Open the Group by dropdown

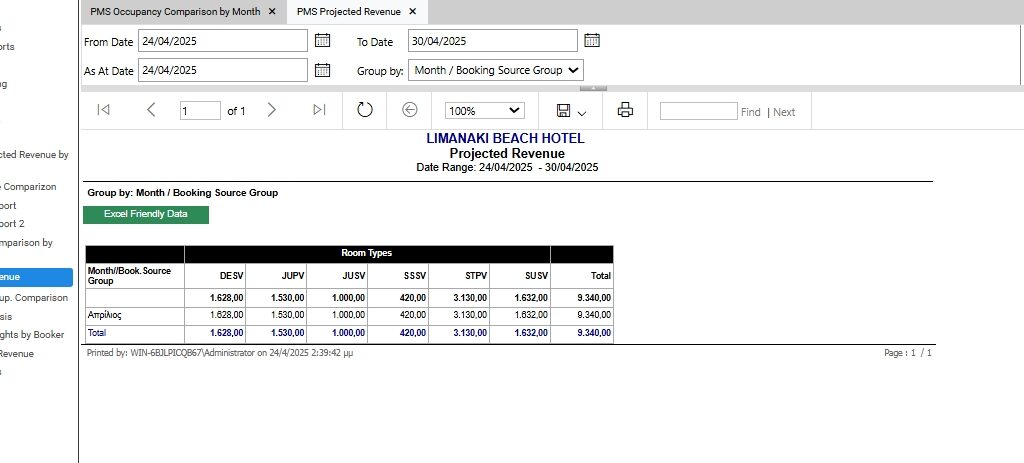tap(496, 70)
